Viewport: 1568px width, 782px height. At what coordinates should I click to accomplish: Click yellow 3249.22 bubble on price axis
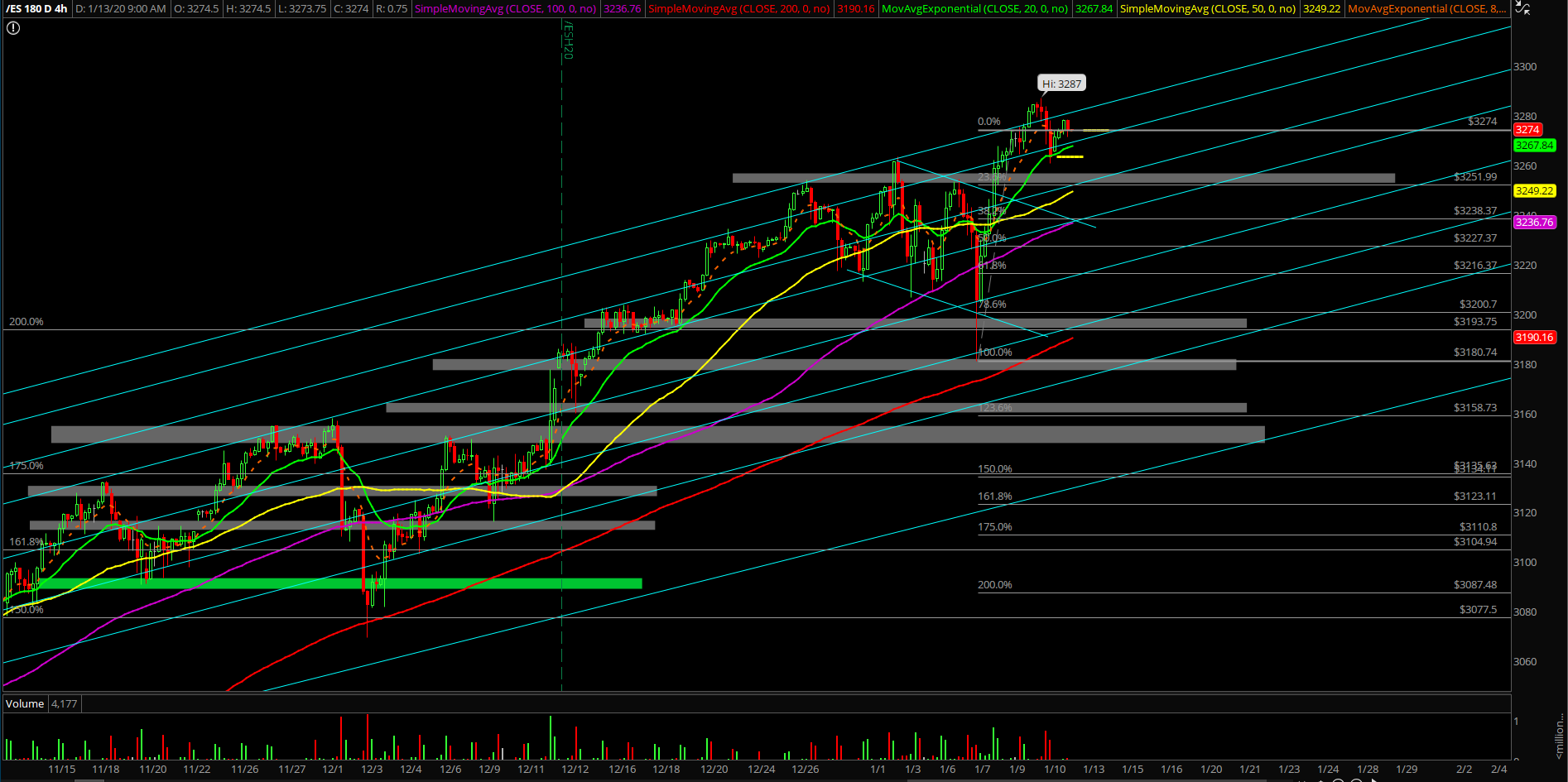1535,191
